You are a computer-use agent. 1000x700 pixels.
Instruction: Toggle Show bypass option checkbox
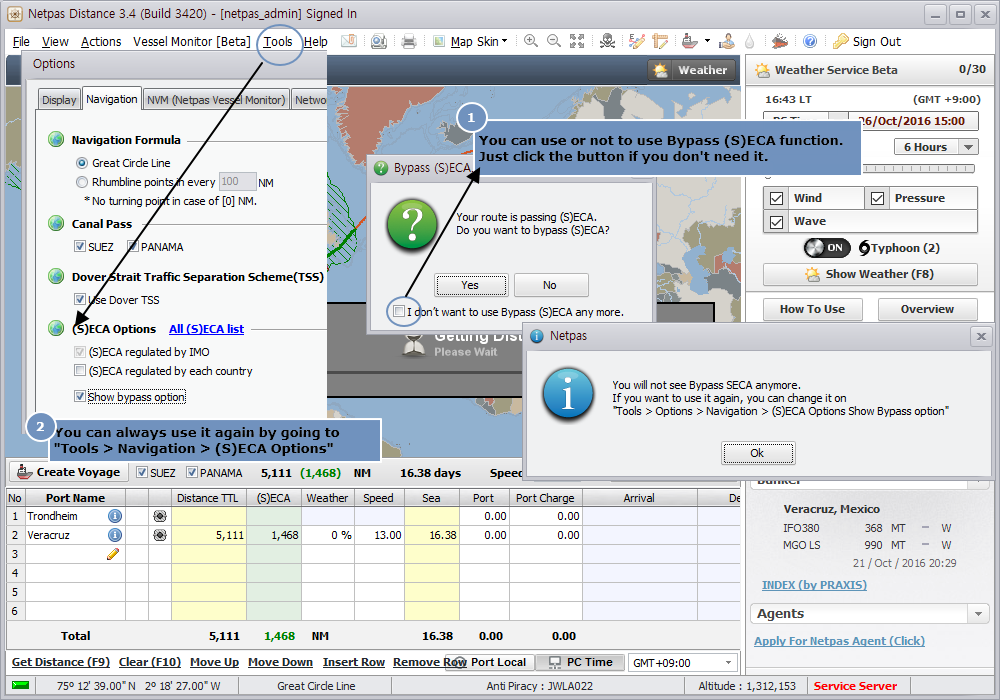click(80, 397)
